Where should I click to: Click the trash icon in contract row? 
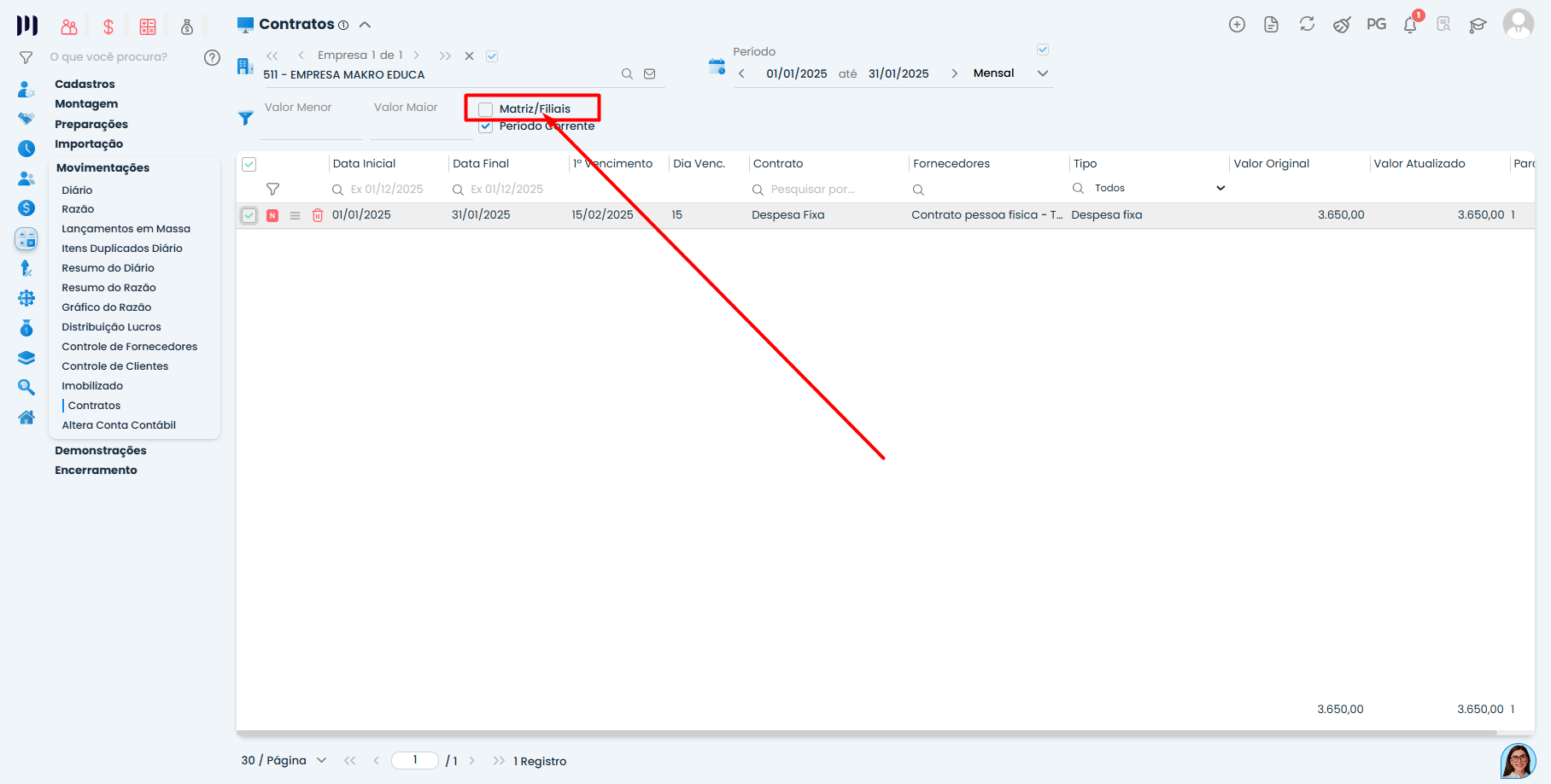pyautogui.click(x=318, y=215)
